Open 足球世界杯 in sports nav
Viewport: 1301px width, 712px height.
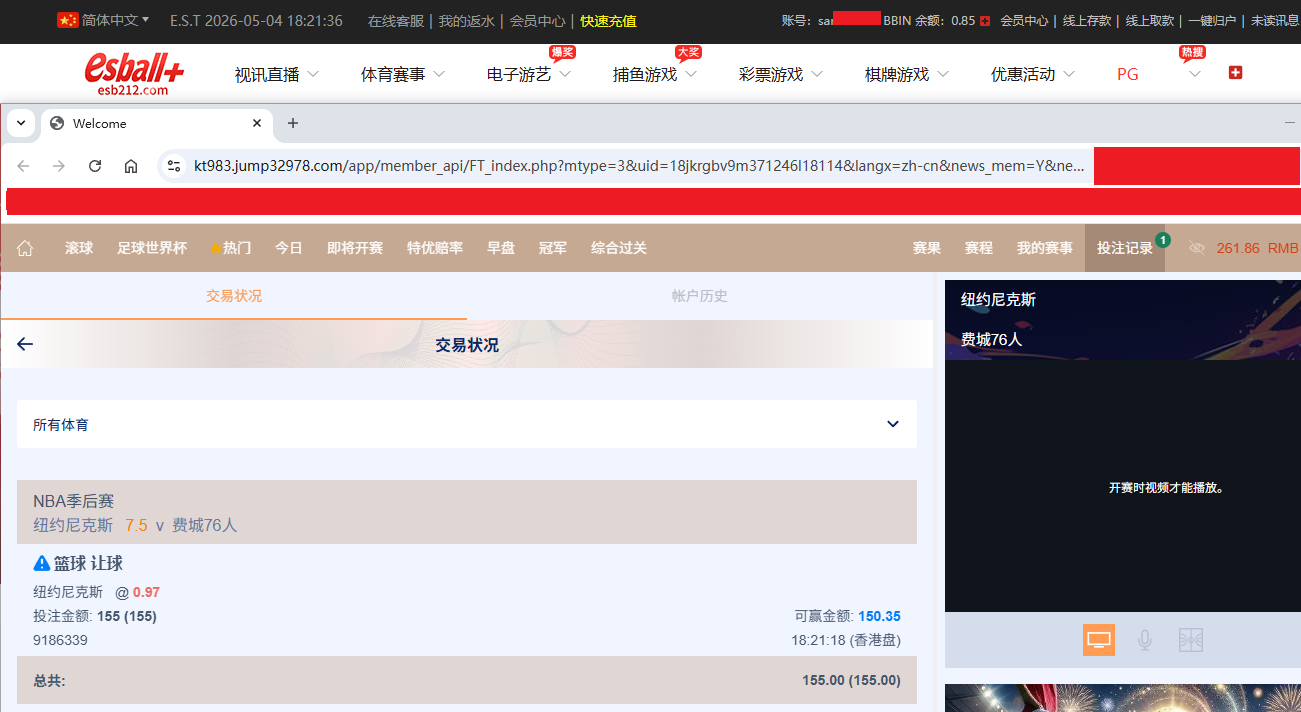[152, 248]
